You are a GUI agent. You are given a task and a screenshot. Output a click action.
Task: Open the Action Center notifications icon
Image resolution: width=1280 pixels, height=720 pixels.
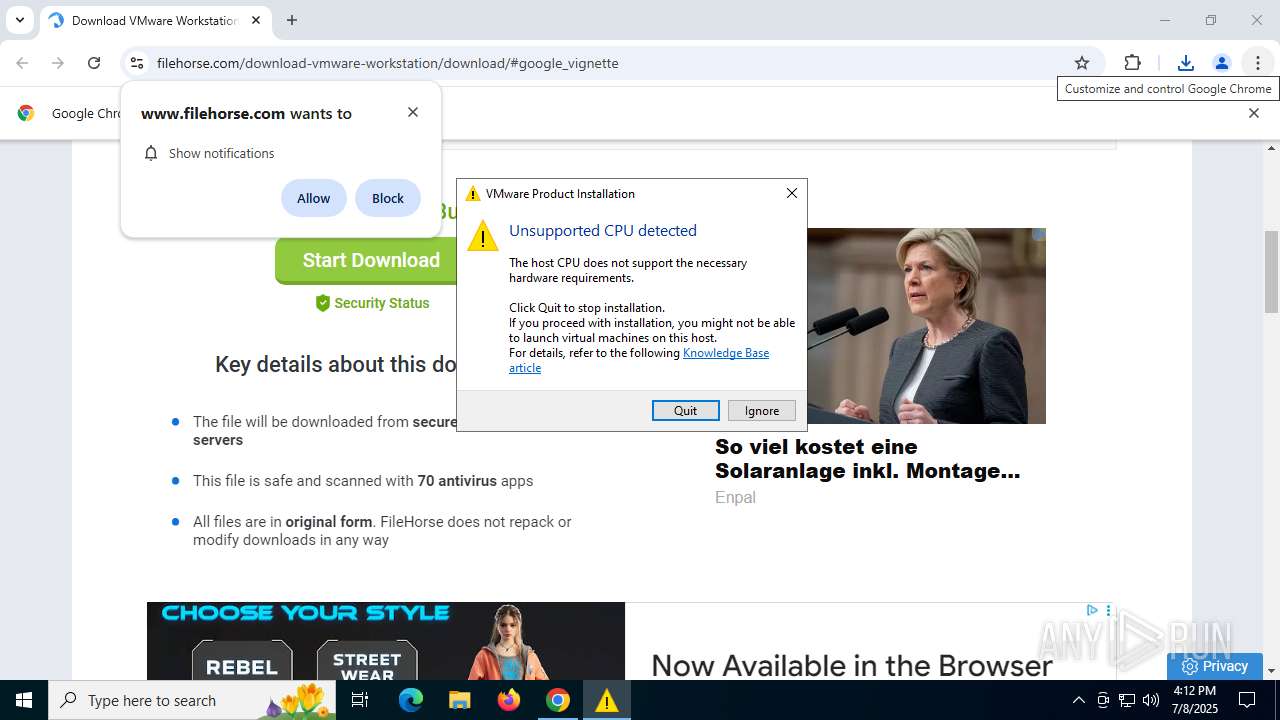coord(1248,700)
